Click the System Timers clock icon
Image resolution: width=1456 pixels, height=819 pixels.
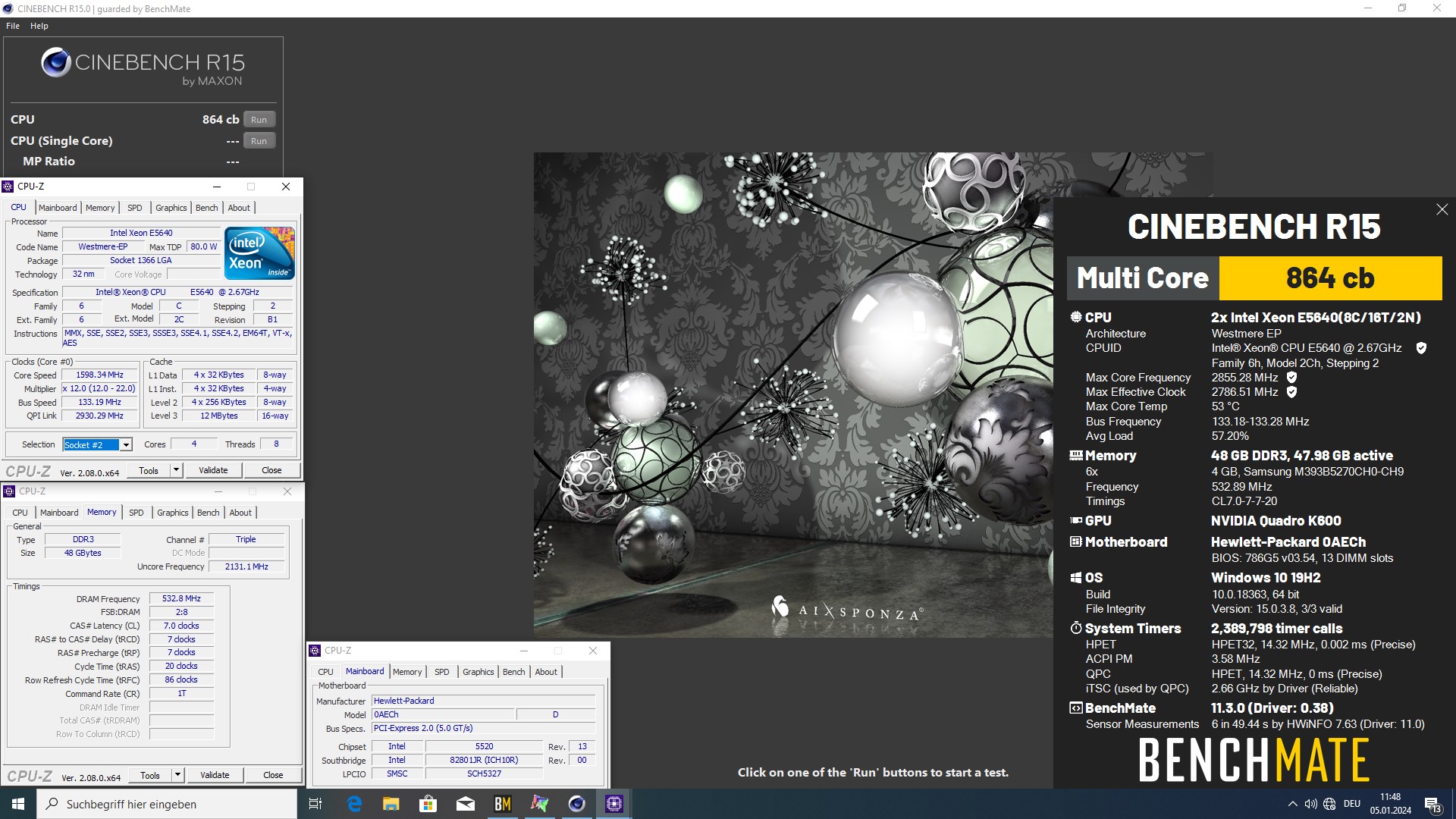coord(1075,629)
